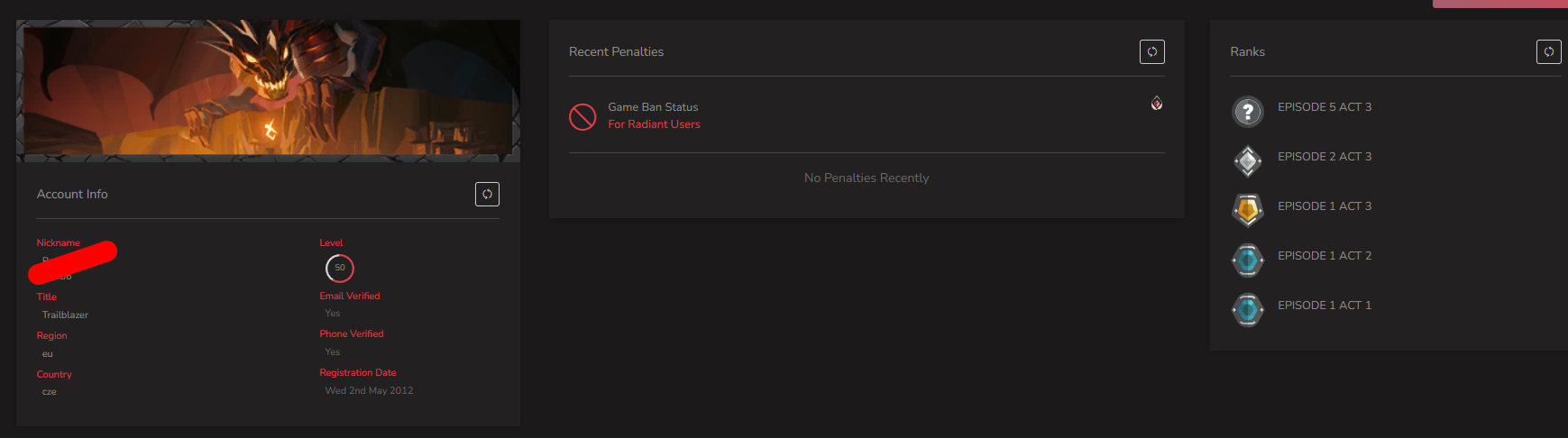The height and width of the screenshot is (438, 1568).
Task: Click the No Penalties Recently message
Action: pos(867,178)
